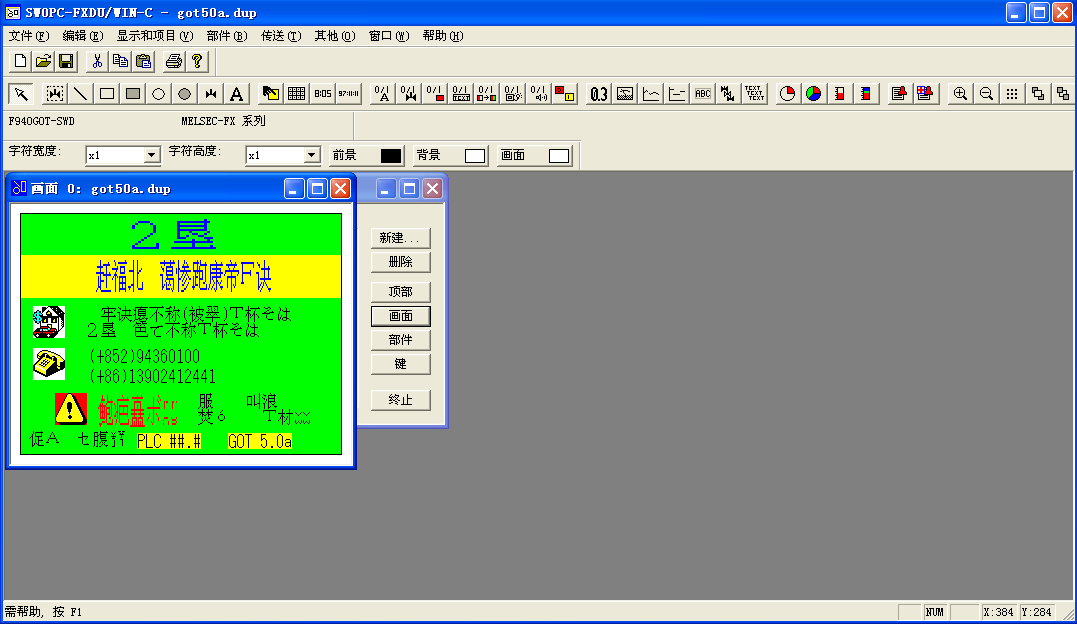Viewport: 1077px width, 624px height.
Task: Choose the text 'A' tool
Action: [x=236, y=94]
